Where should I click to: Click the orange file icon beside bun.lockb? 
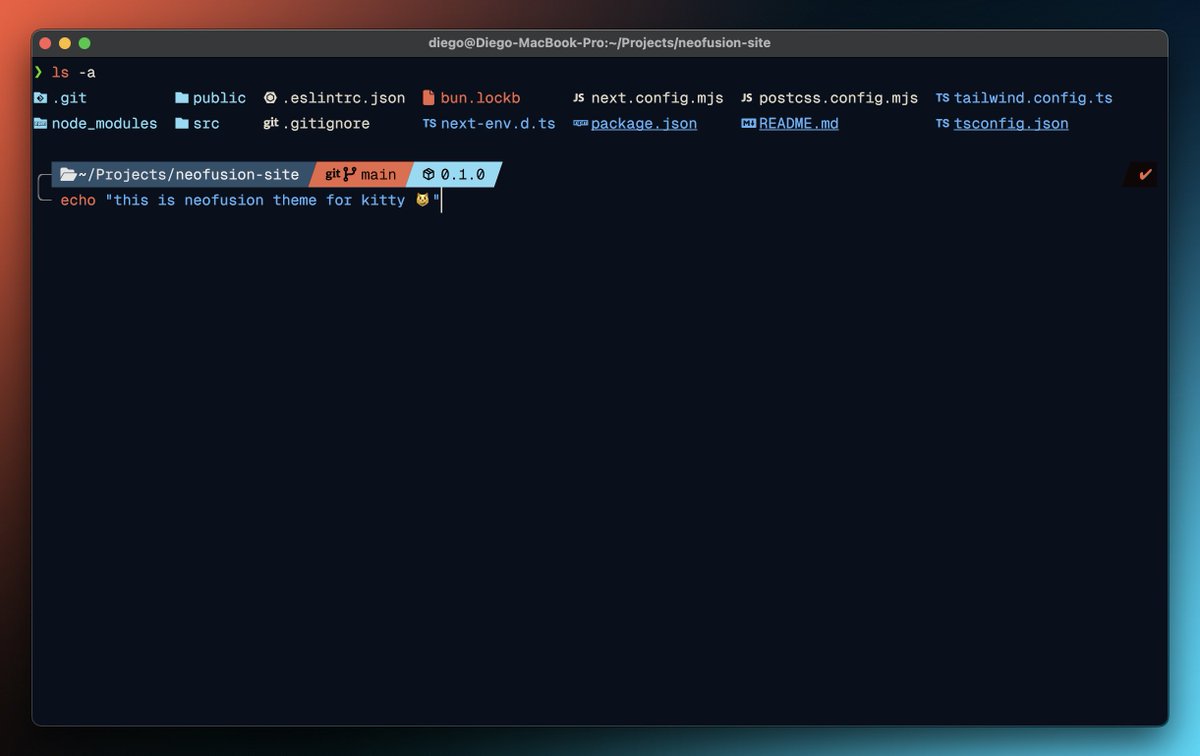(x=428, y=97)
